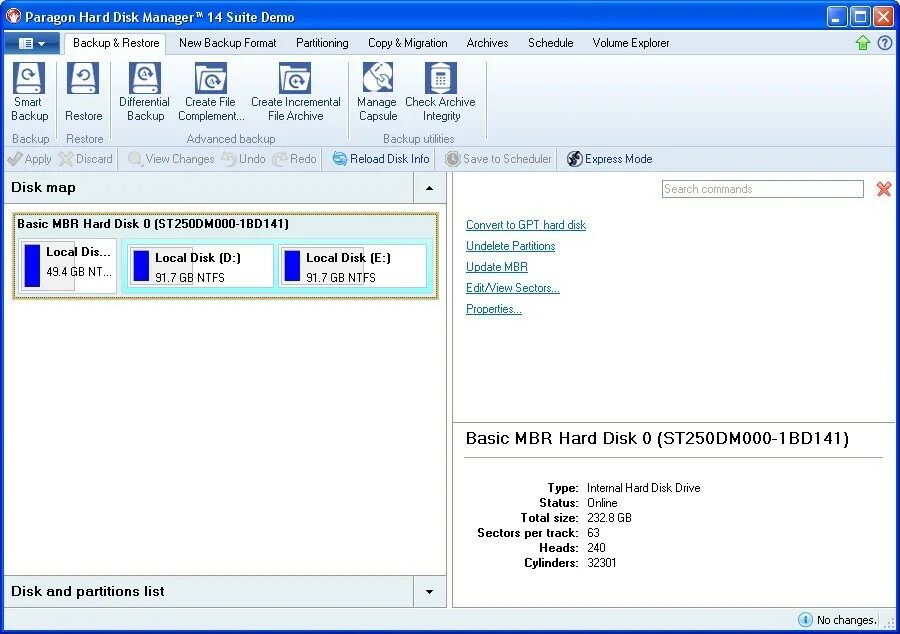Open Edit/View Sectors link
This screenshot has width=900, height=634.
[513, 288]
